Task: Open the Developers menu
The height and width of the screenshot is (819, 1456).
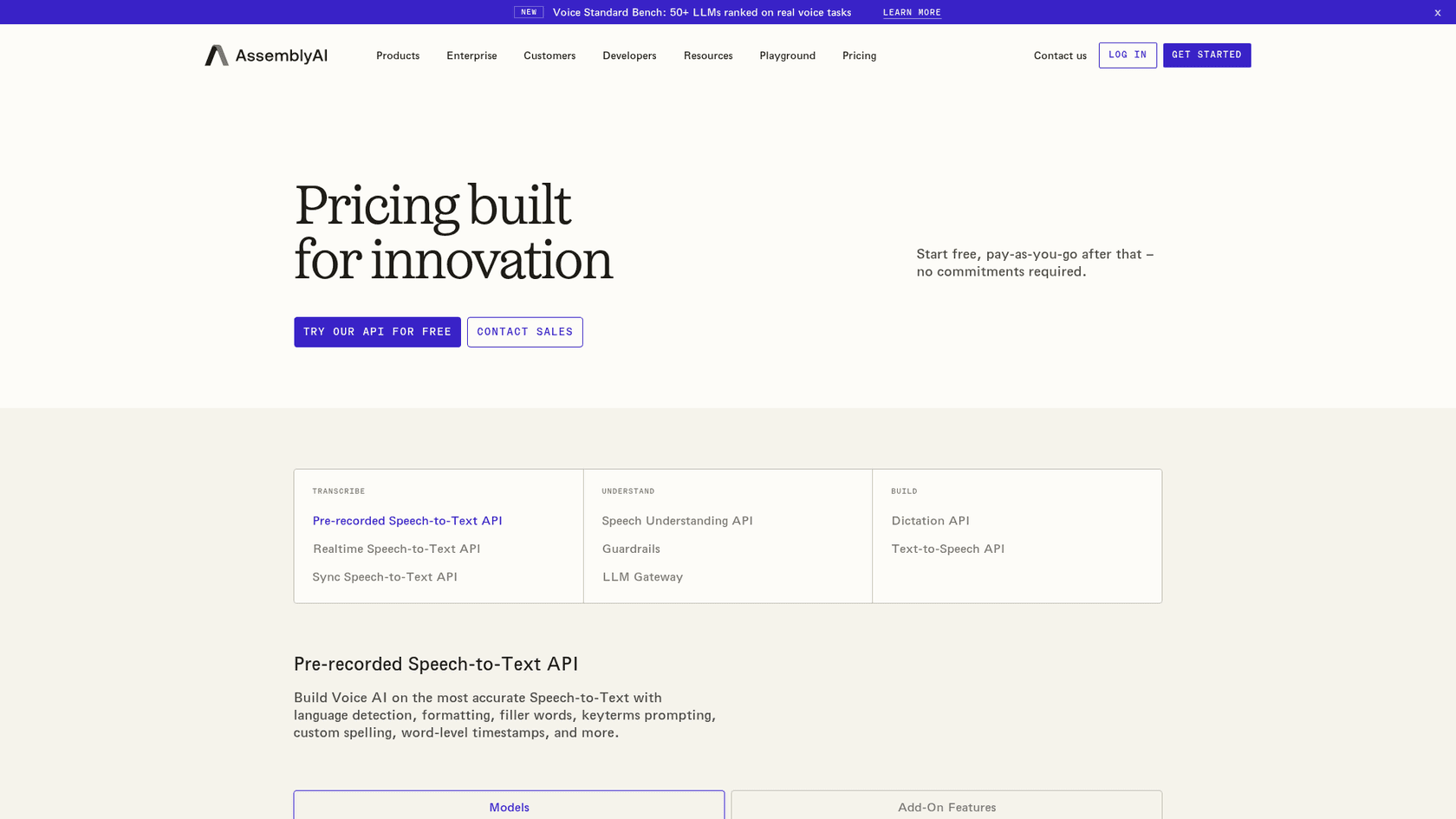Action: tap(629, 55)
